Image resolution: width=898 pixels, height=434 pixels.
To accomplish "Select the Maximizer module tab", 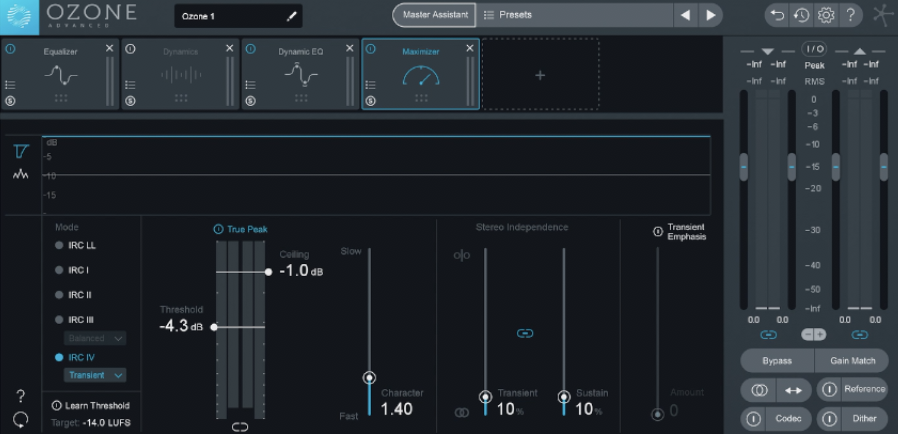I will tap(421, 74).
